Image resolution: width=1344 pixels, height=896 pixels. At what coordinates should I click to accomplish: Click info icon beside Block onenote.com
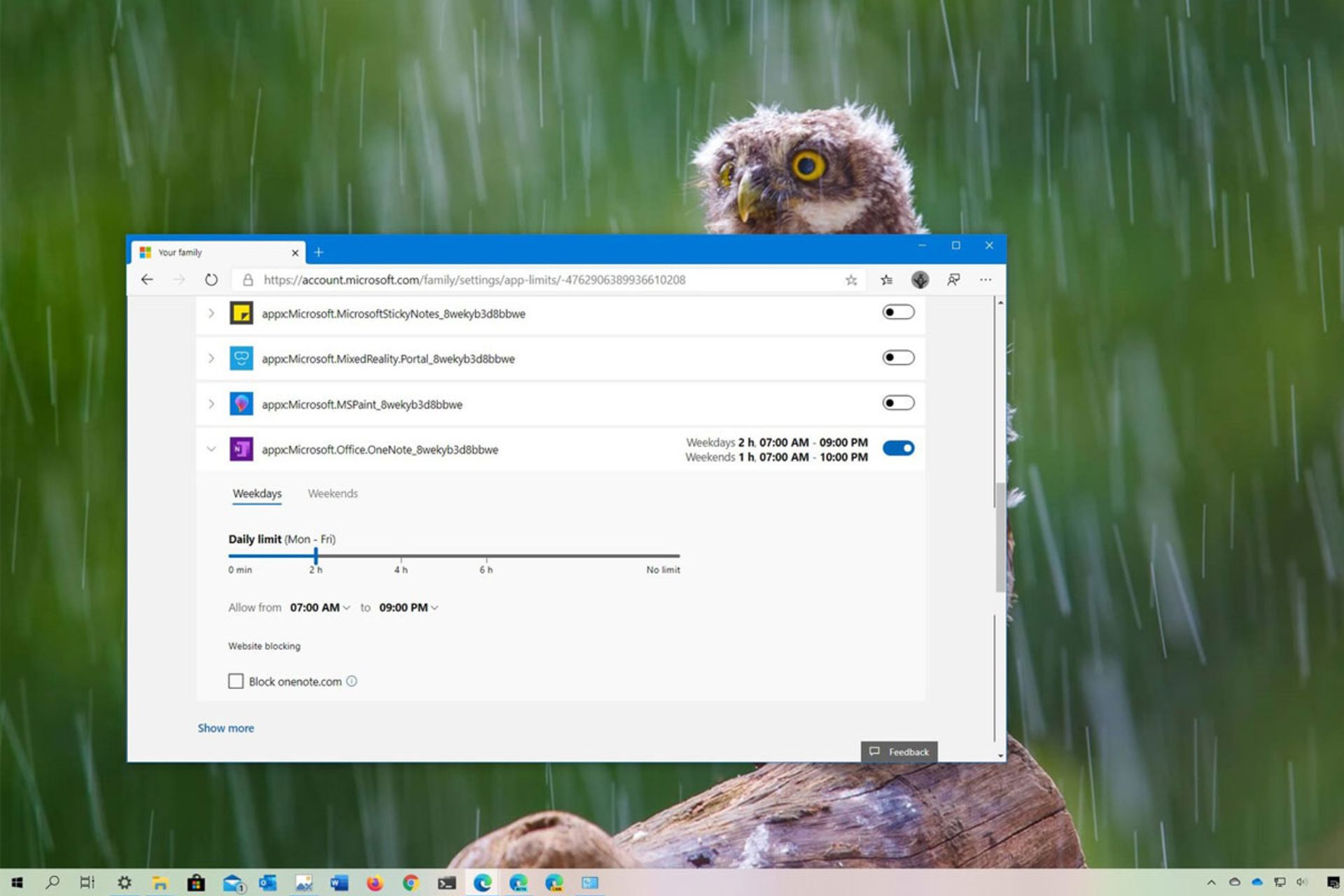tap(351, 681)
